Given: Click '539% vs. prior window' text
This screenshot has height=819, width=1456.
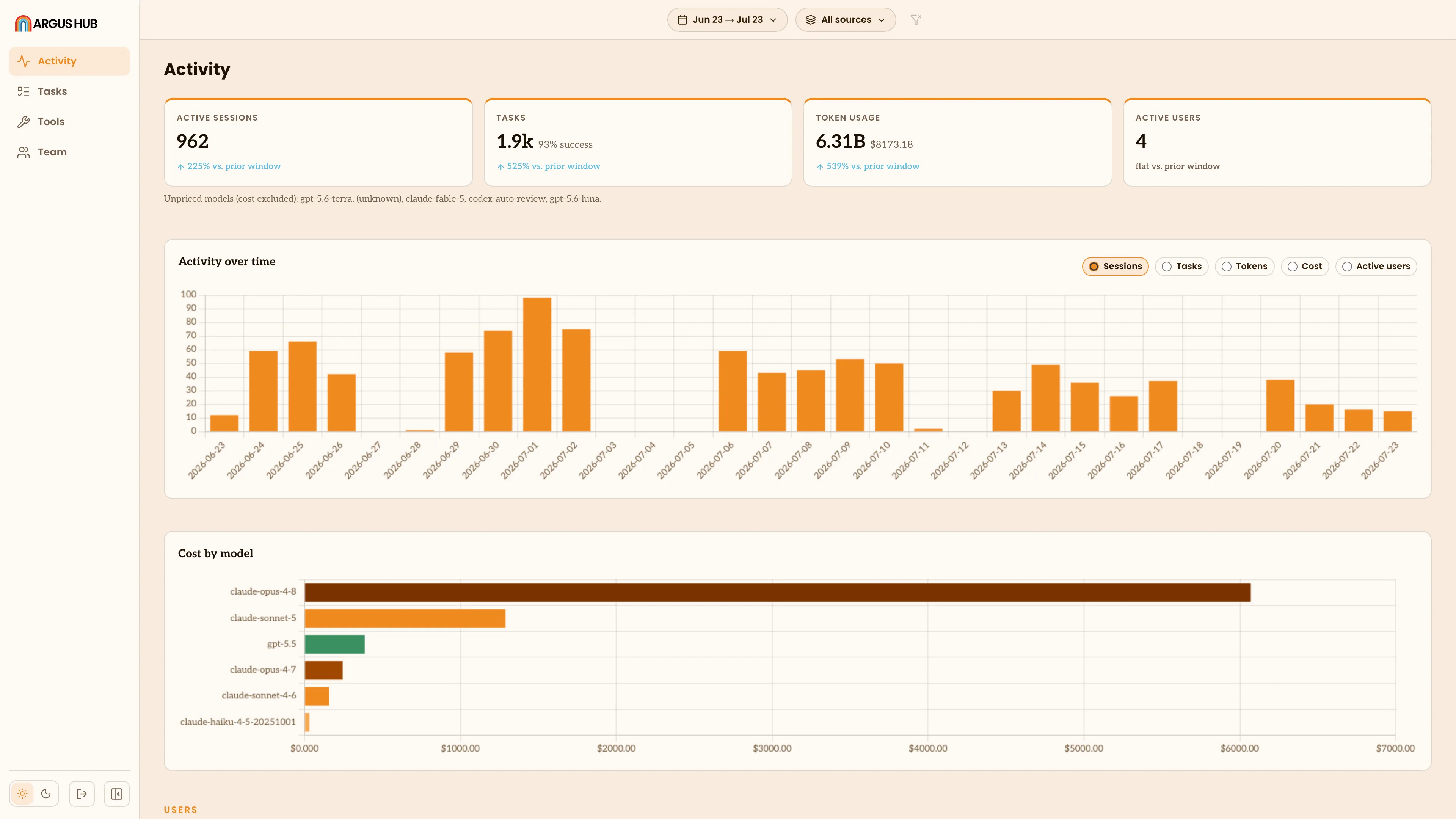Looking at the screenshot, I should 873,166.
